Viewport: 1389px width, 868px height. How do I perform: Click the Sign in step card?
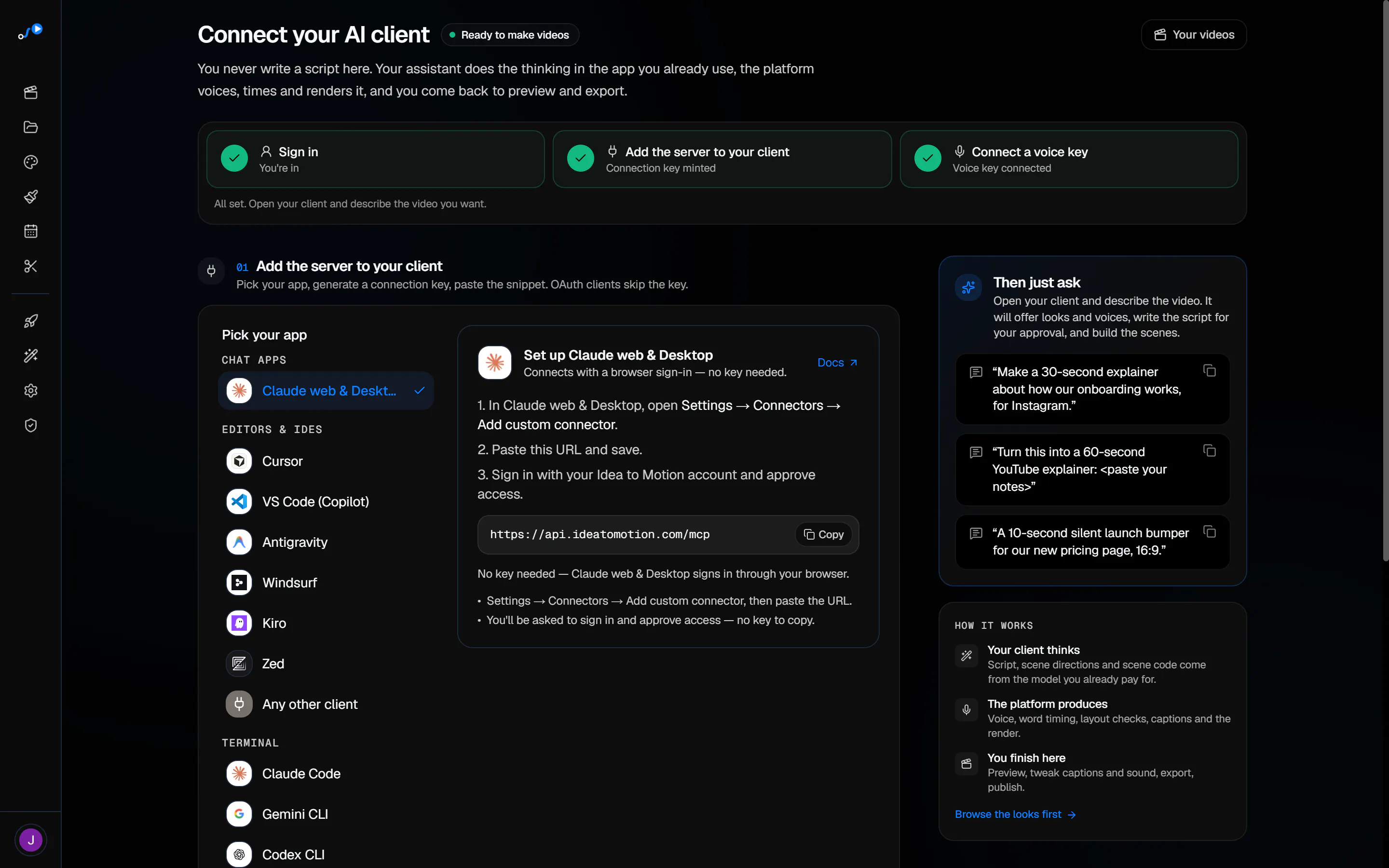click(375, 159)
